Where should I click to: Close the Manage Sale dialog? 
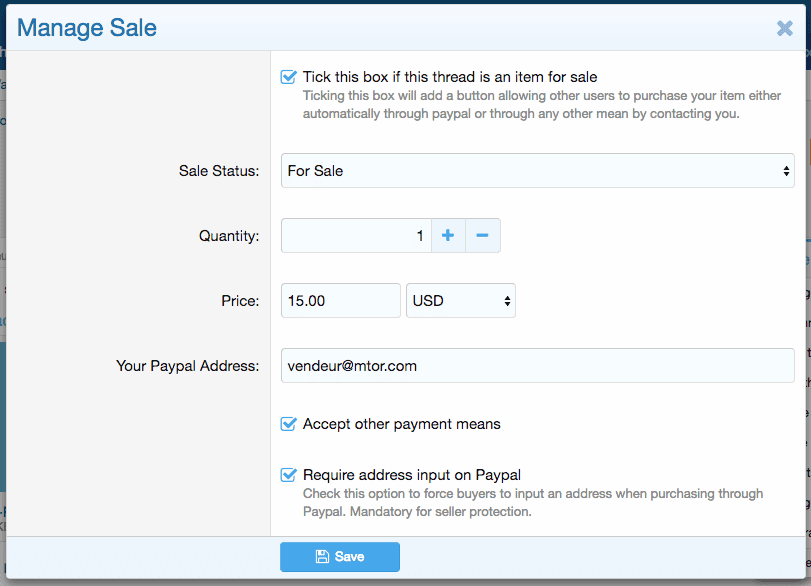point(785,28)
